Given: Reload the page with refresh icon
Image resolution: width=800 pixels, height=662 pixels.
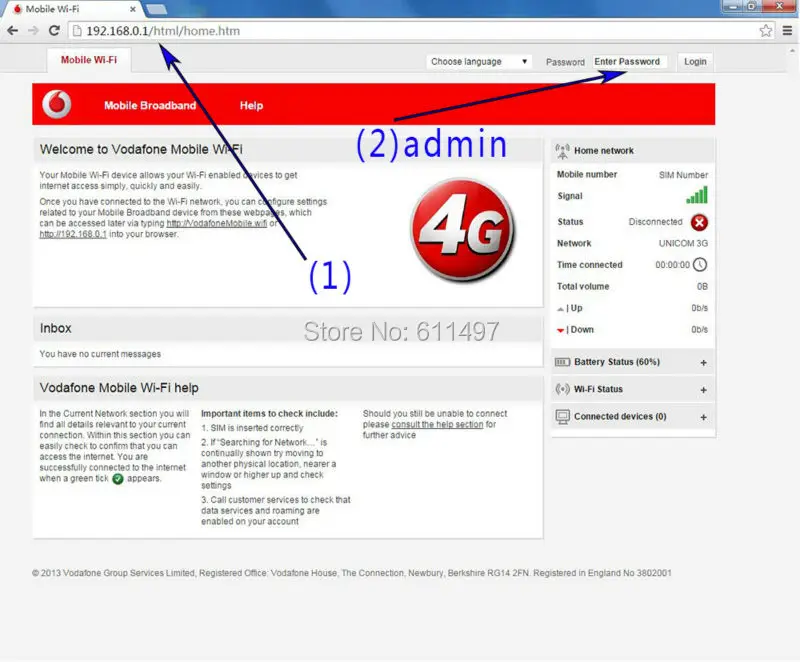Looking at the screenshot, I should (54, 31).
